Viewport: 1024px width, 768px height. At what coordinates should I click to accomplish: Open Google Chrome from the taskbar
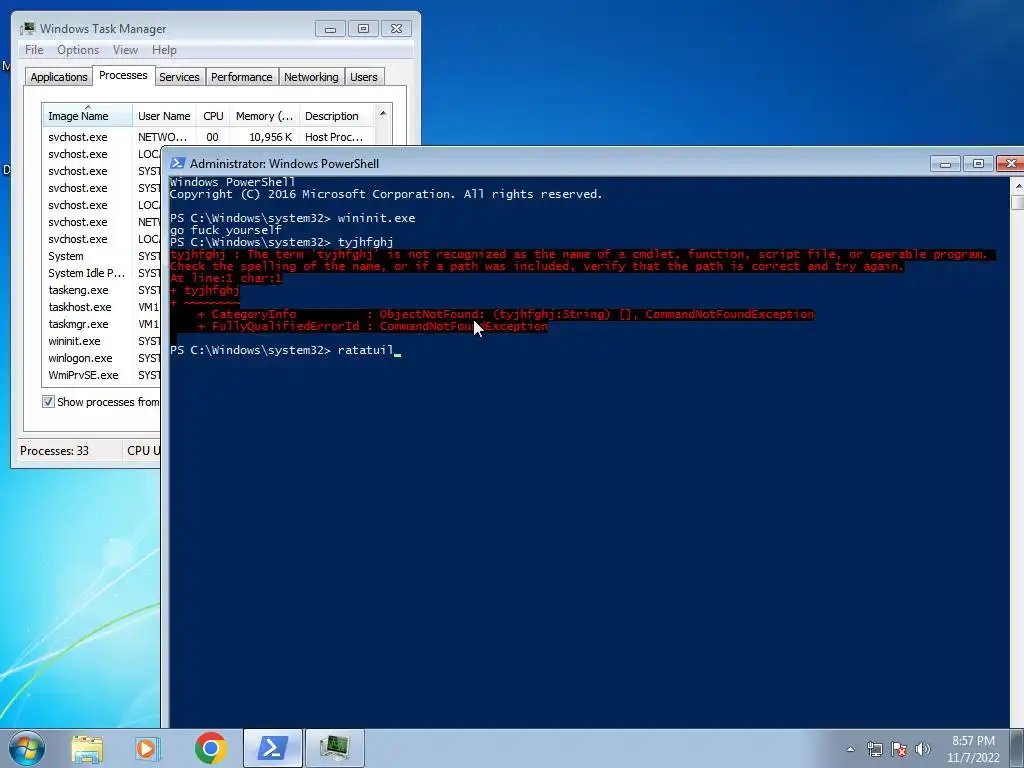[x=210, y=748]
